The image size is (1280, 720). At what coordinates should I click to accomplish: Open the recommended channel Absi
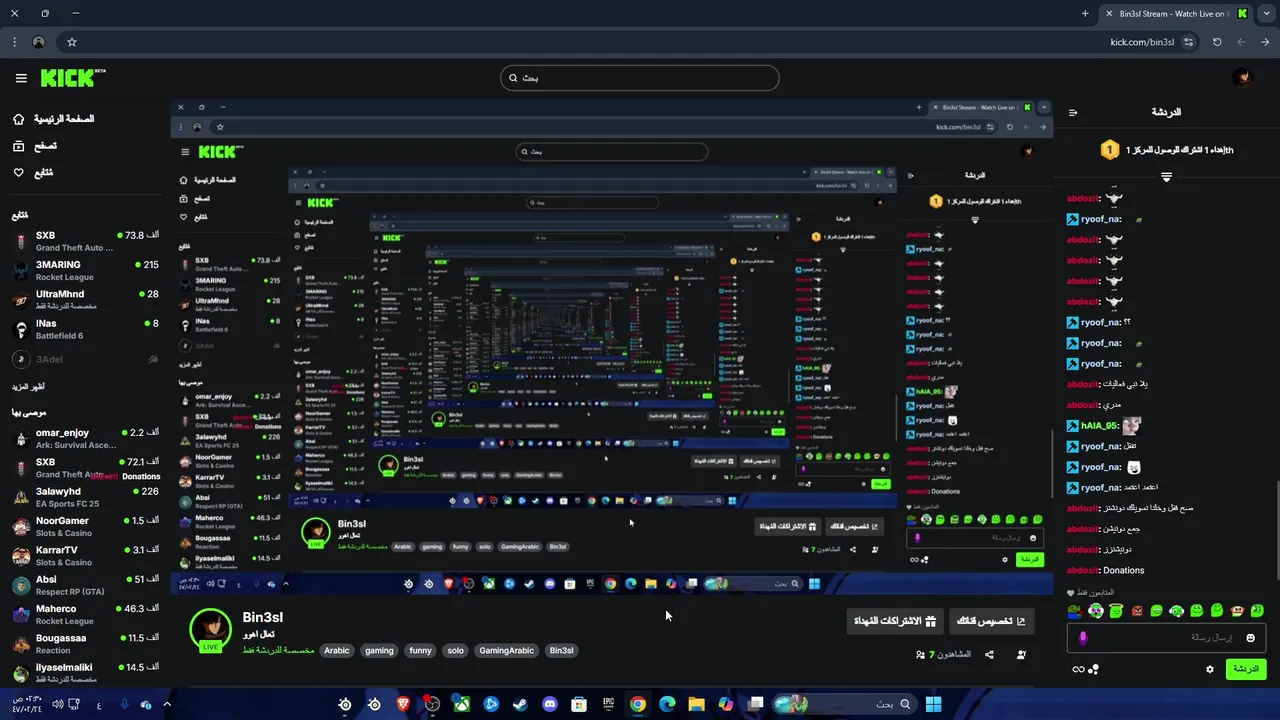(x=86, y=585)
